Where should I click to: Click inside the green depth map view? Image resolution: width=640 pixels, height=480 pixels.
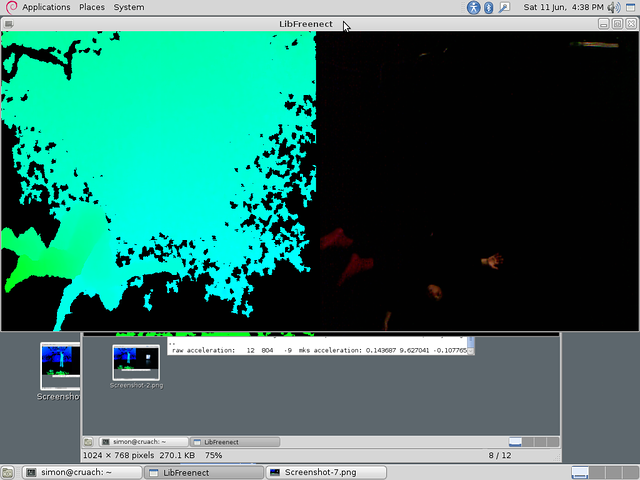158,181
